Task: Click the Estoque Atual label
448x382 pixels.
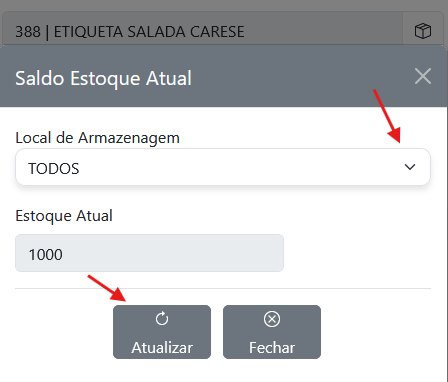Action: (x=64, y=216)
